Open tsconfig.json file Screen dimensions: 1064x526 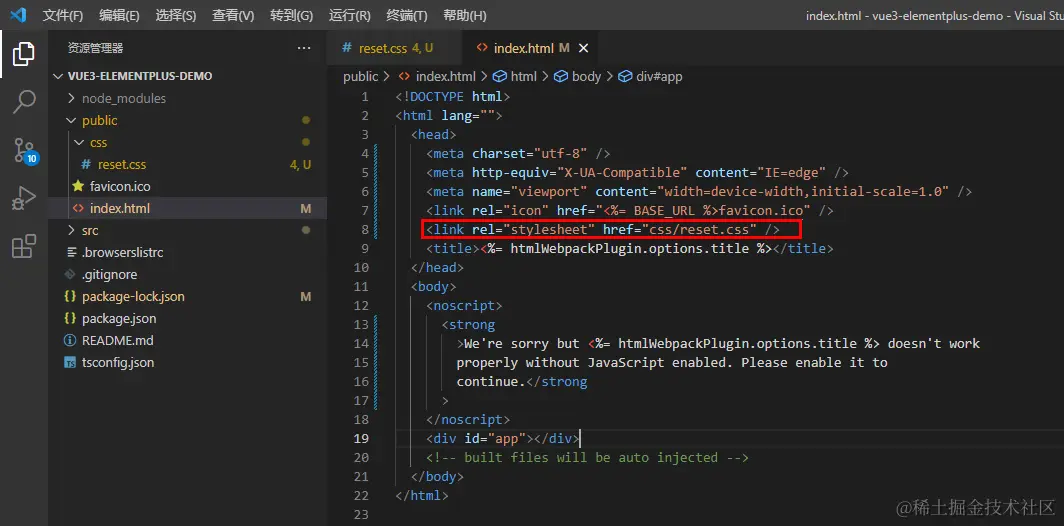click(188, 362)
